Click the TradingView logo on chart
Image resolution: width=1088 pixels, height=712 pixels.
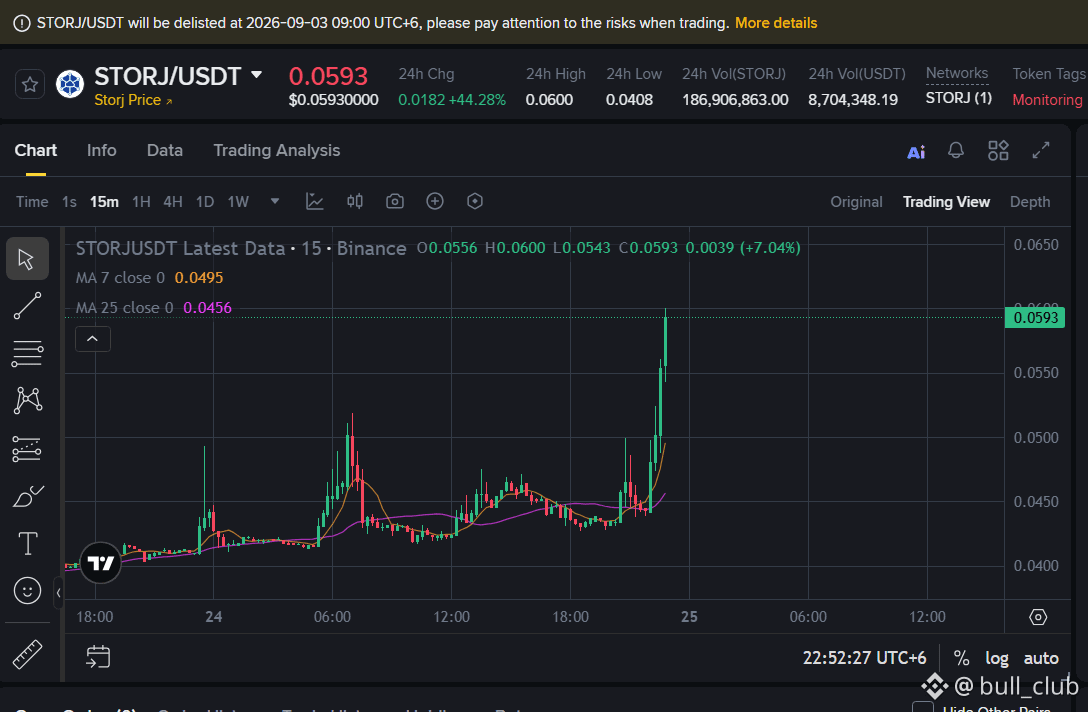(x=101, y=563)
